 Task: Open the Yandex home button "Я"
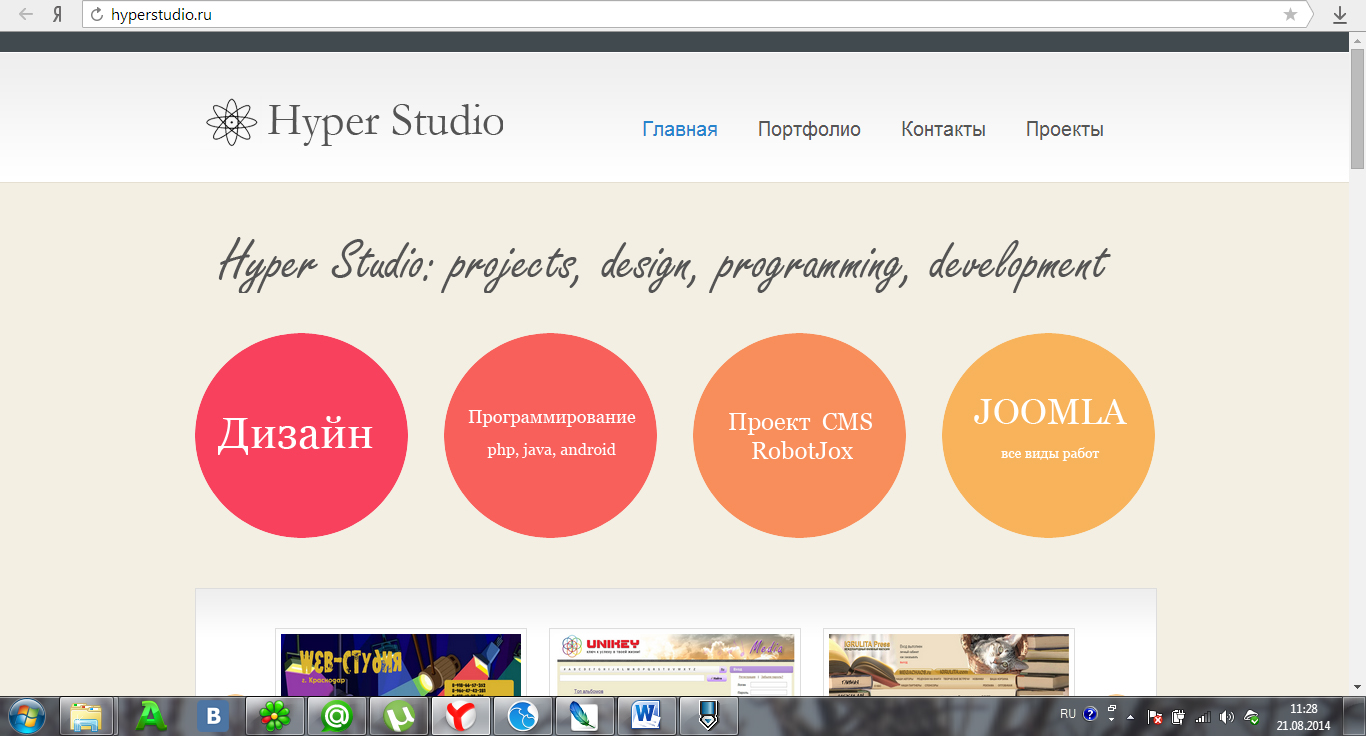pyautogui.click(x=58, y=14)
